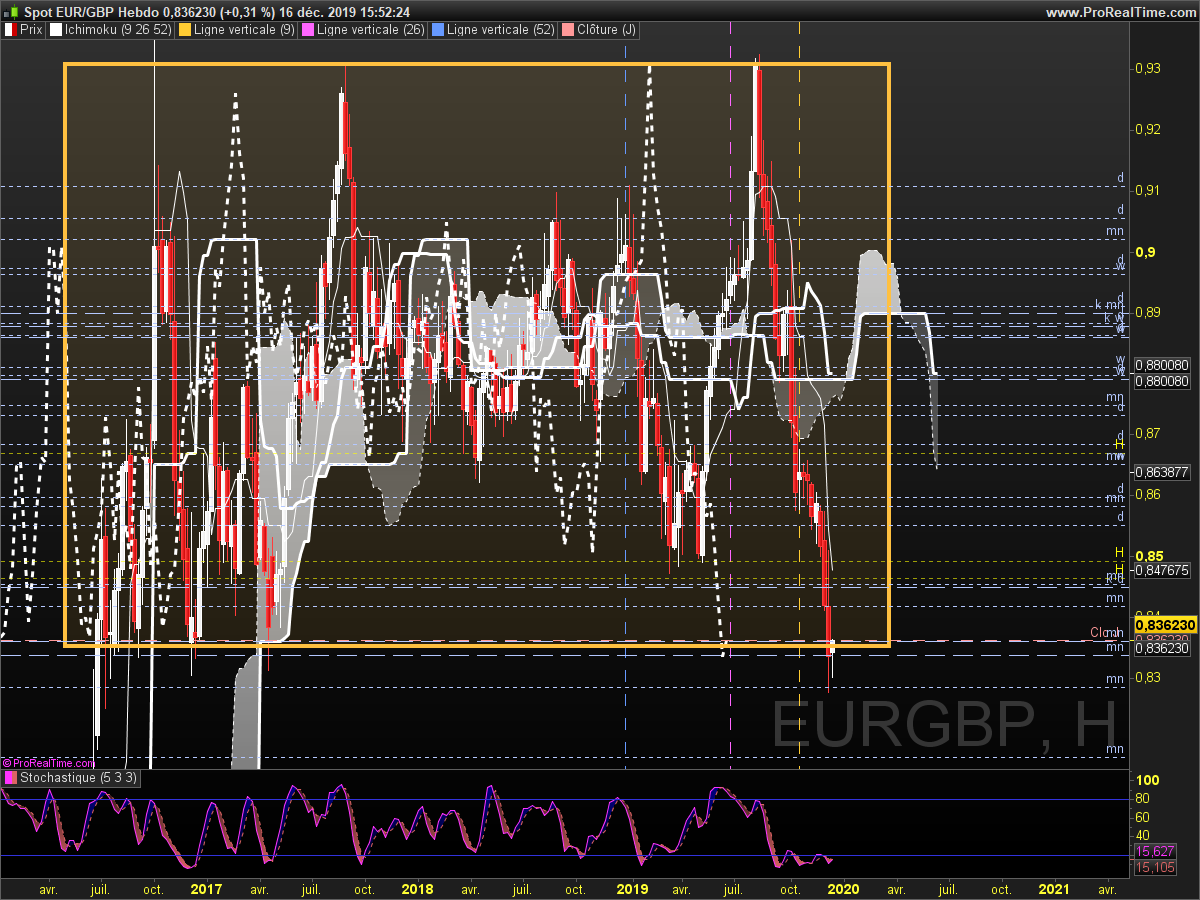Select the Ligne verticale (52) label
The image size is (1200, 900).
pos(497,31)
